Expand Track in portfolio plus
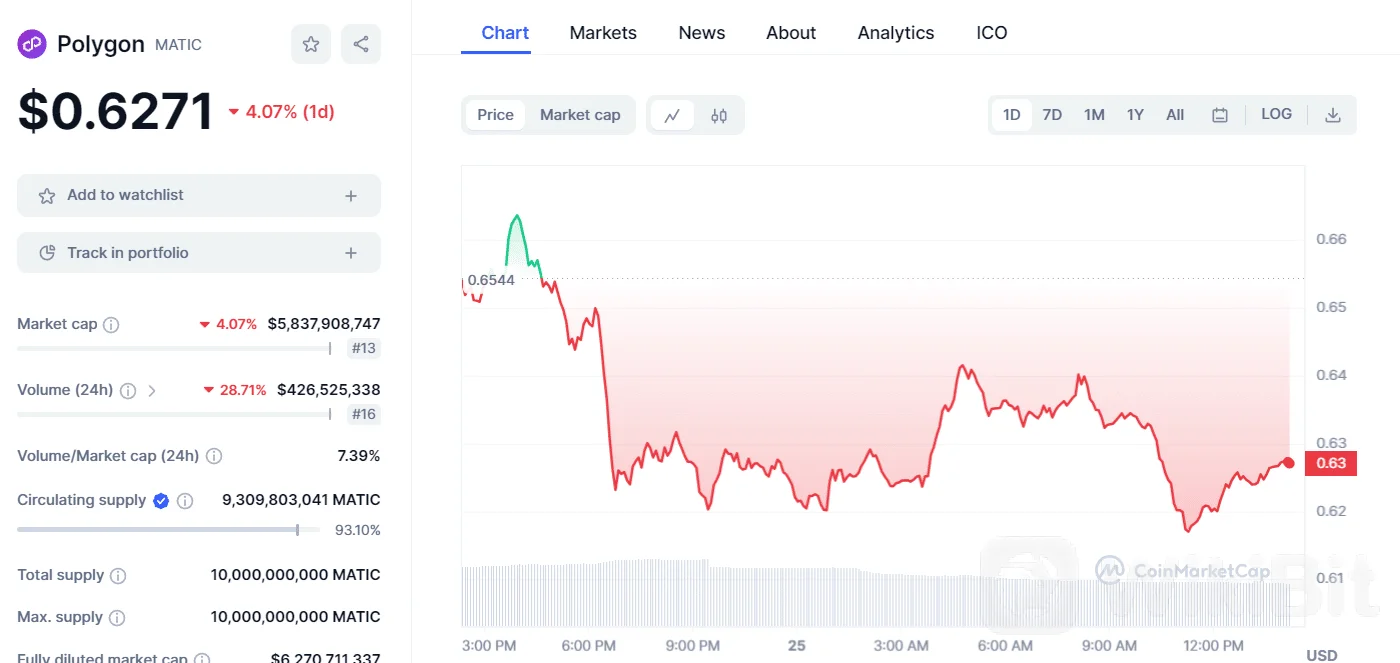 pyautogui.click(x=351, y=253)
